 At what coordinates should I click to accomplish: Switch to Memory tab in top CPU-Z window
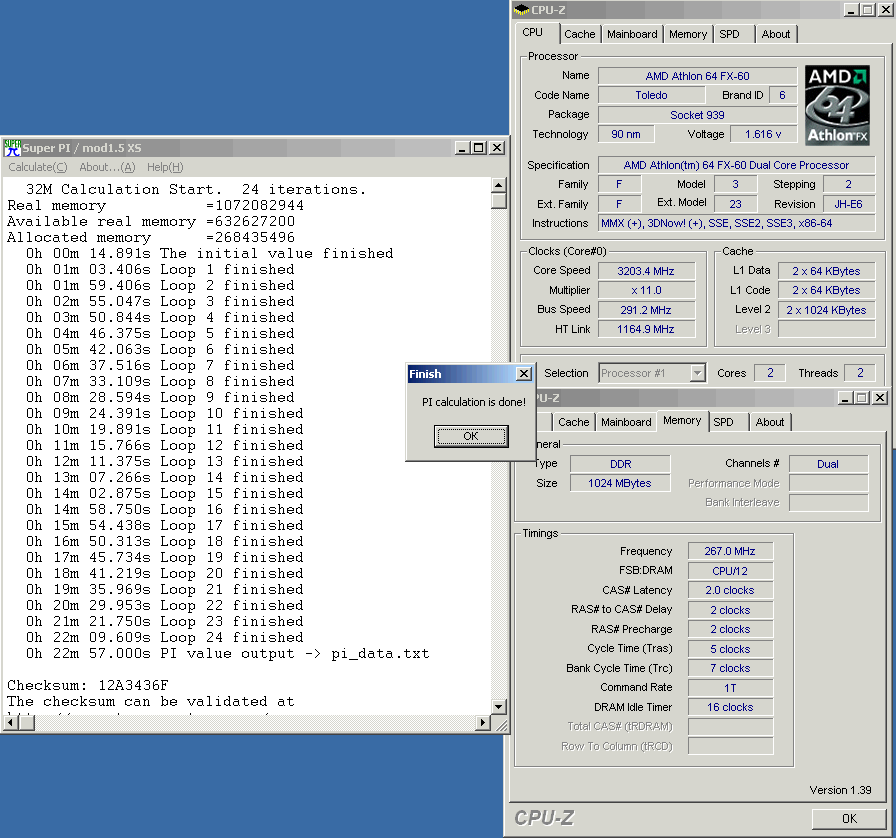tap(687, 34)
